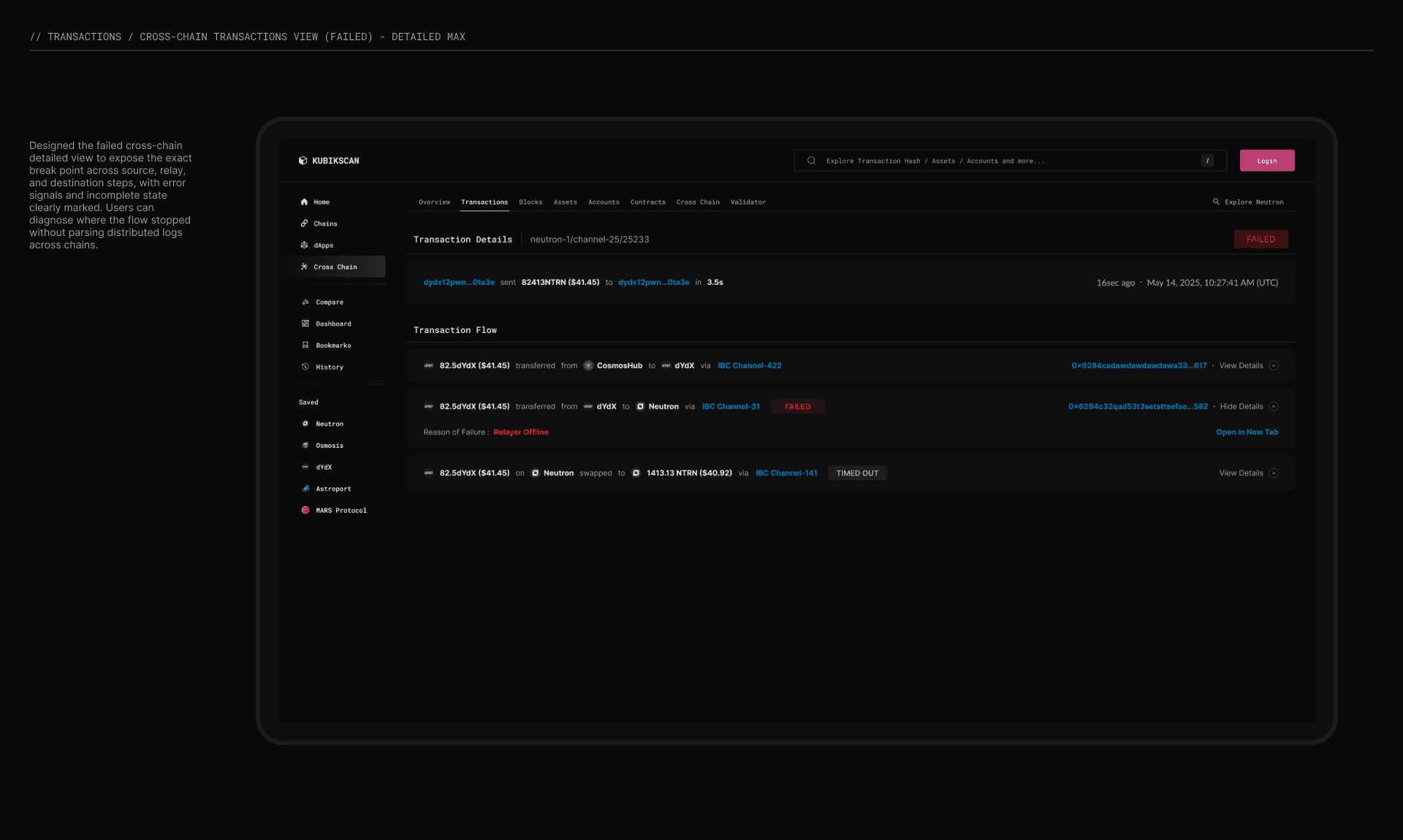Image resolution: width=1403 pixels, height=840 pixels.
Task: Click the KubikScan logo
Action: 329,161
